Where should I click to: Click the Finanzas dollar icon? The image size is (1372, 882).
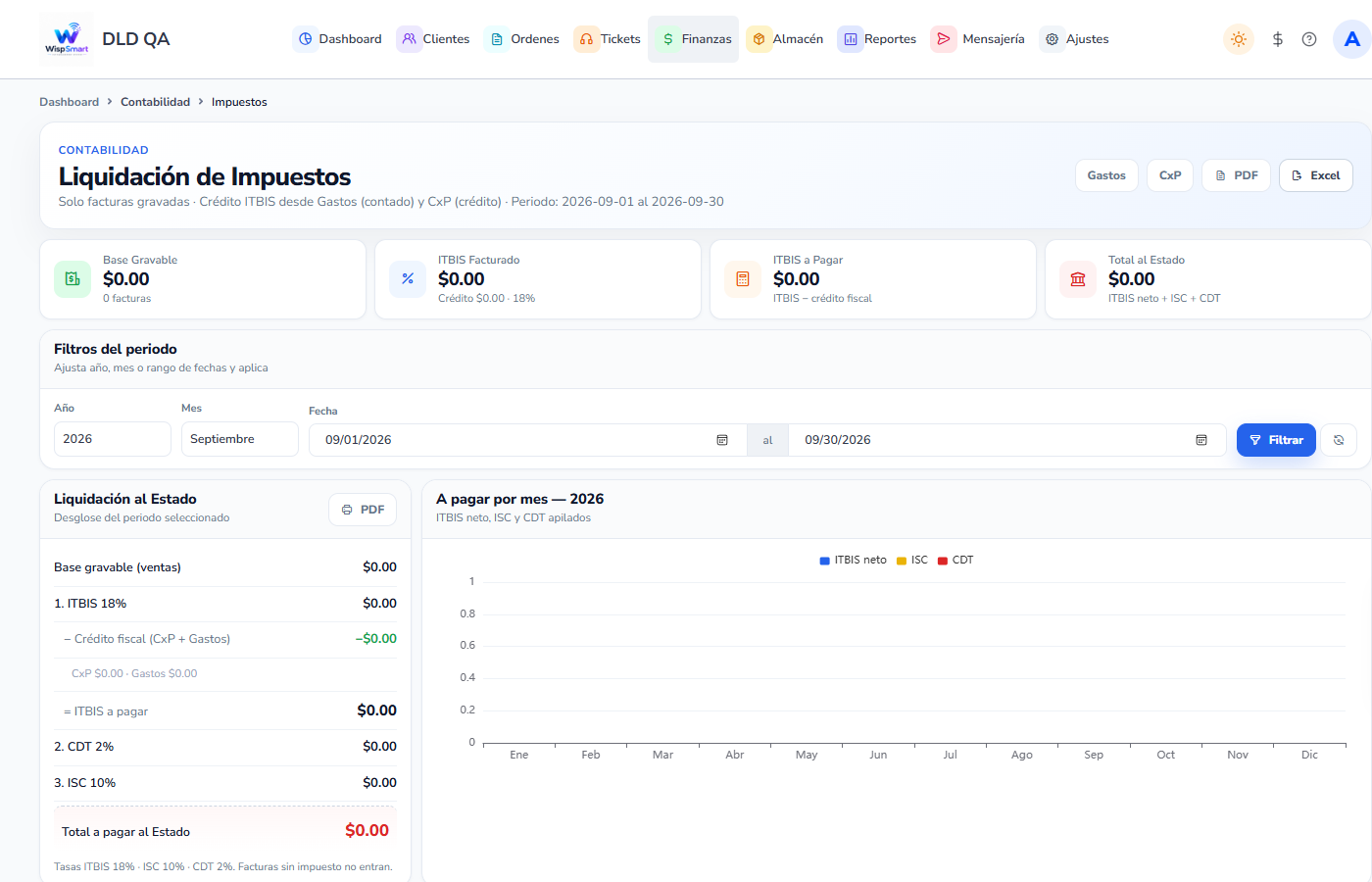tap(668, 39)
